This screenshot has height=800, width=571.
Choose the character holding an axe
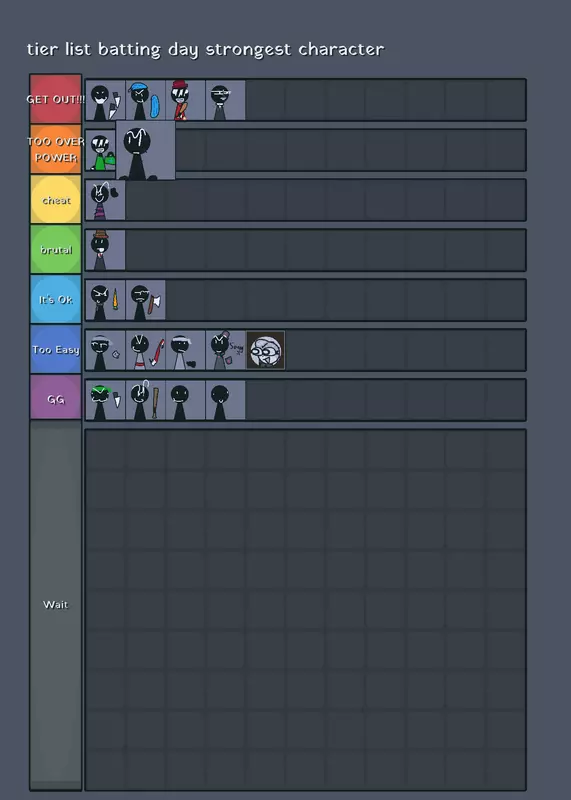coord(145,300)
